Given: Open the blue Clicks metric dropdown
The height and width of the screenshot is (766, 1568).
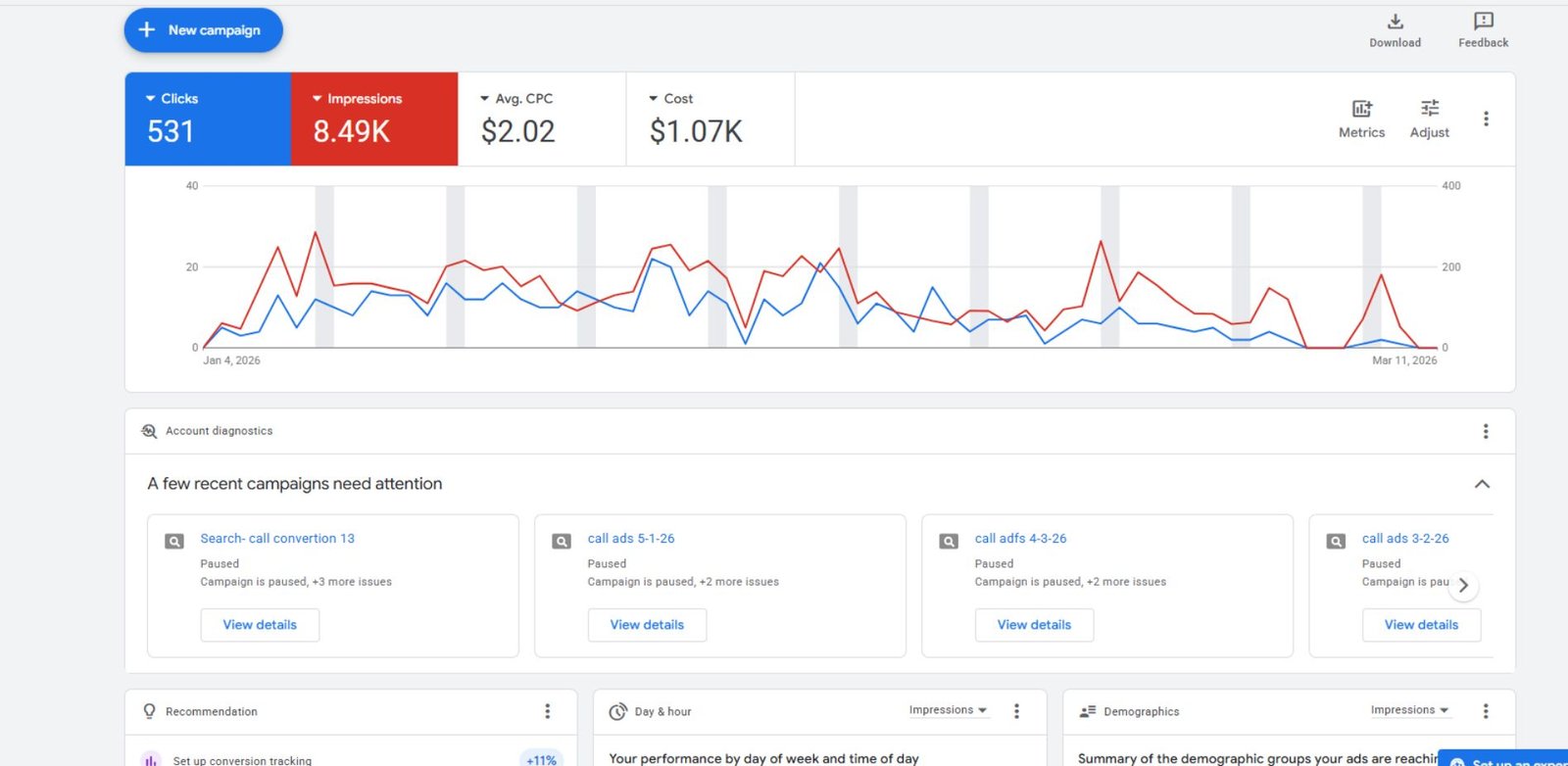Looking at the screenshot, I should point(172,99).
